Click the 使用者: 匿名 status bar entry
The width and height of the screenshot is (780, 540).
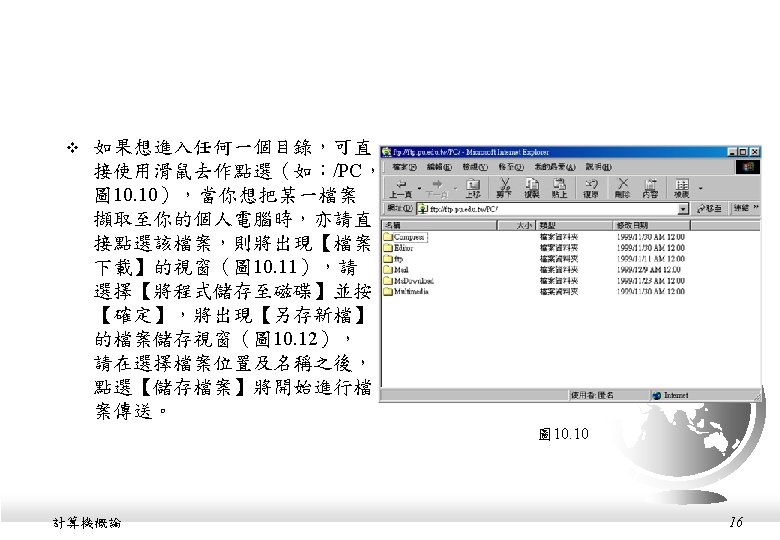point(592,395)
